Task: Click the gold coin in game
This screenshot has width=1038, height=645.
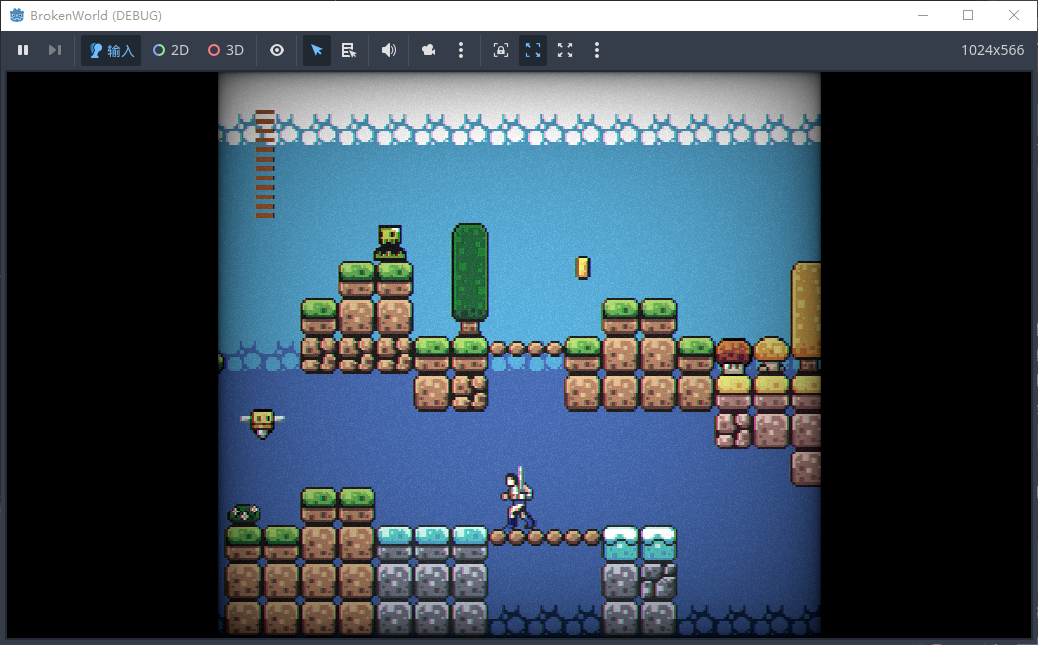Action: [x=583, y=267]
